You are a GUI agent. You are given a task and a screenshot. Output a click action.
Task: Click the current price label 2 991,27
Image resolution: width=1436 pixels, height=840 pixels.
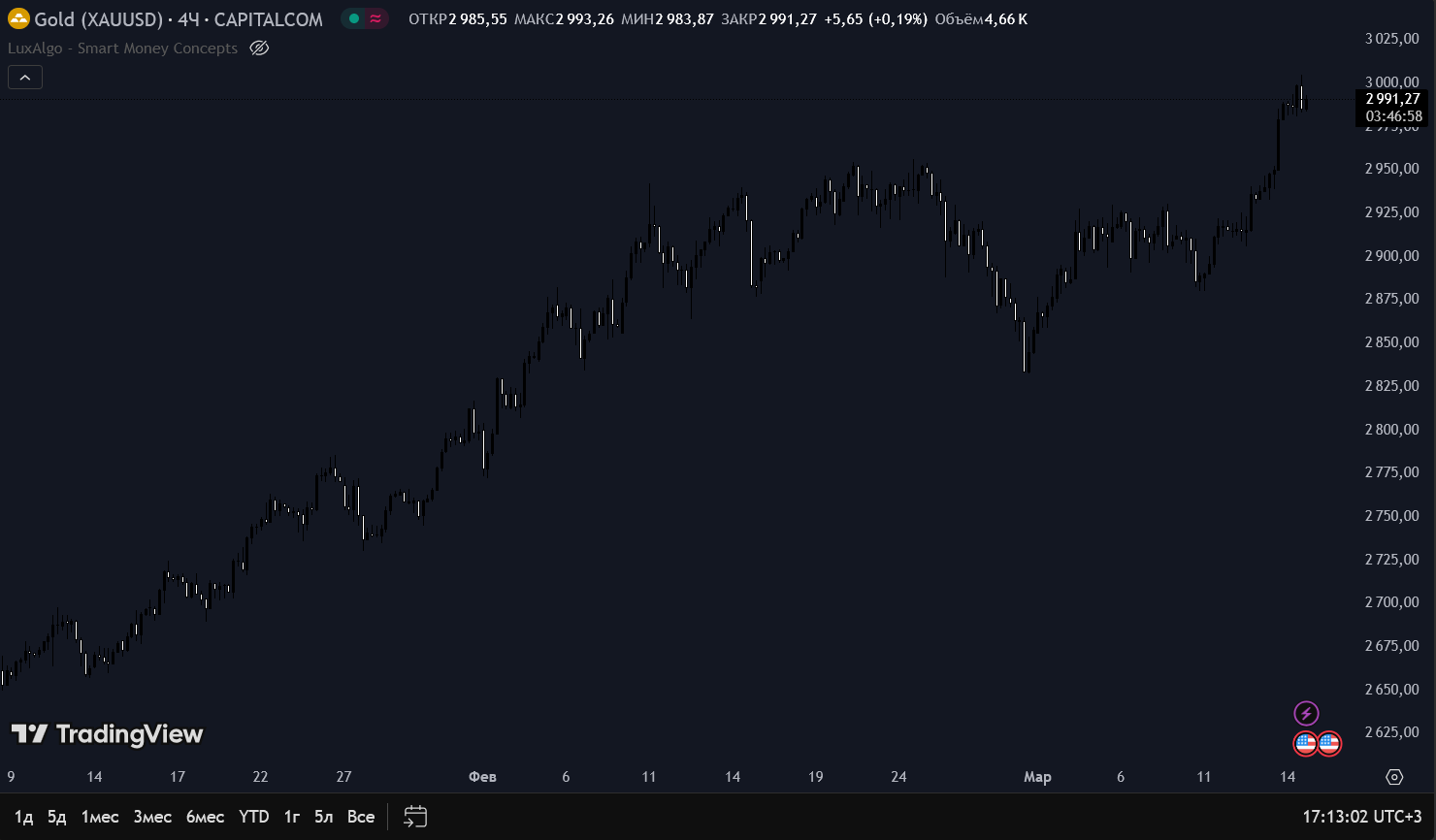pos(1392,99)
